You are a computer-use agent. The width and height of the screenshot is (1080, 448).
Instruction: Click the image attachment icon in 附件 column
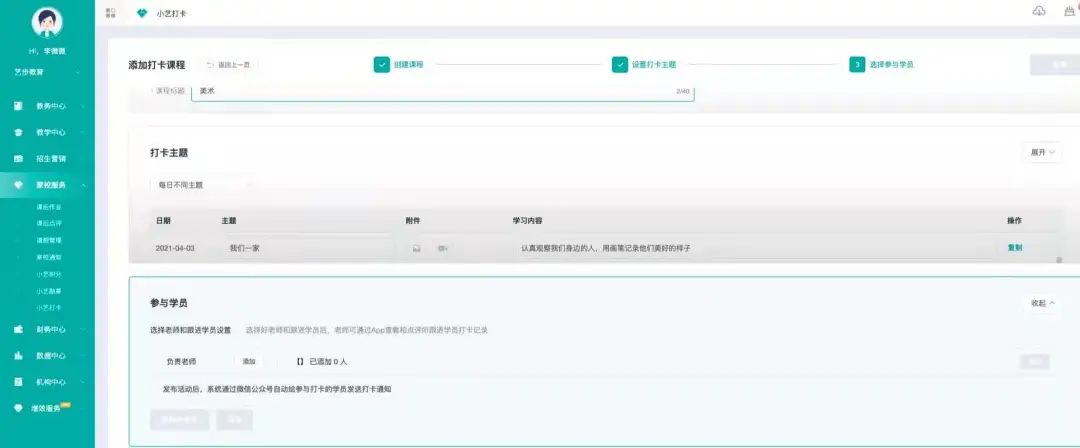[x=416, y=248]
